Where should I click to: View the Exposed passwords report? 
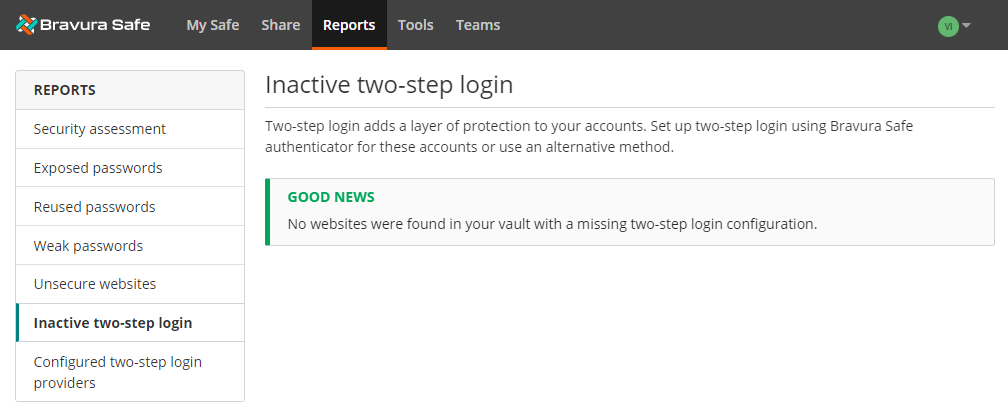coord(130,168)
